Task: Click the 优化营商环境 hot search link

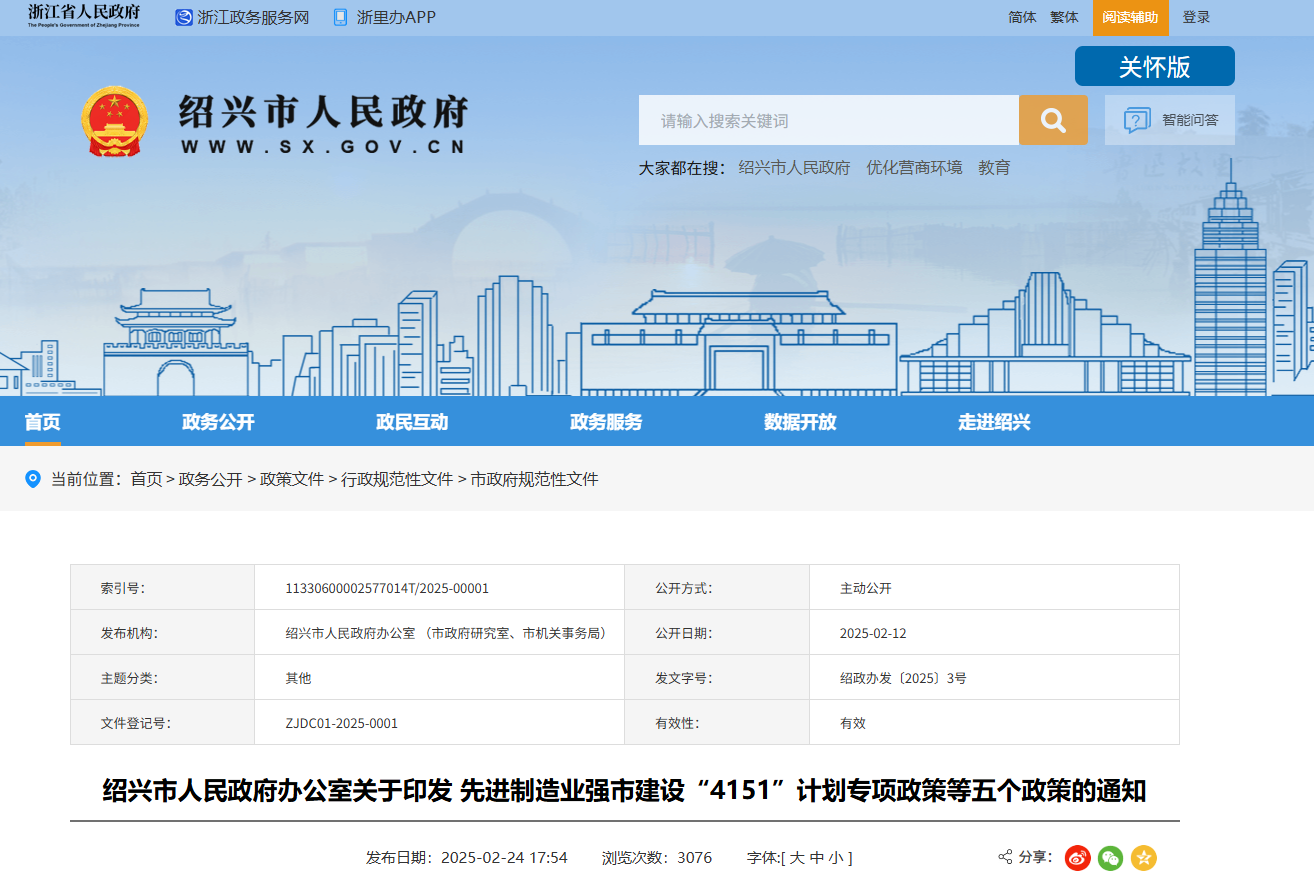Action: tap(915, 167)
